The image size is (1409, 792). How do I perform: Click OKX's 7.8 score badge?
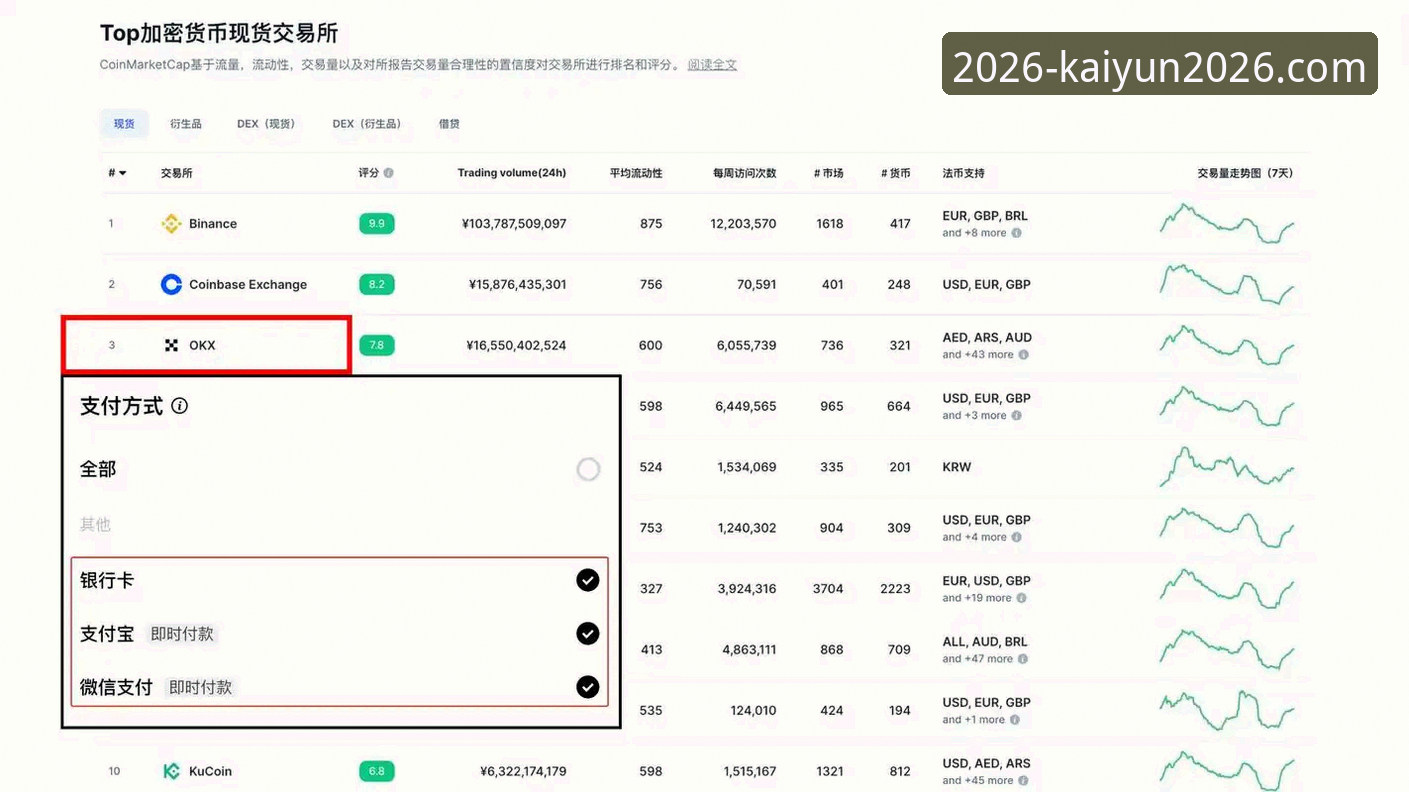point(377,346)
